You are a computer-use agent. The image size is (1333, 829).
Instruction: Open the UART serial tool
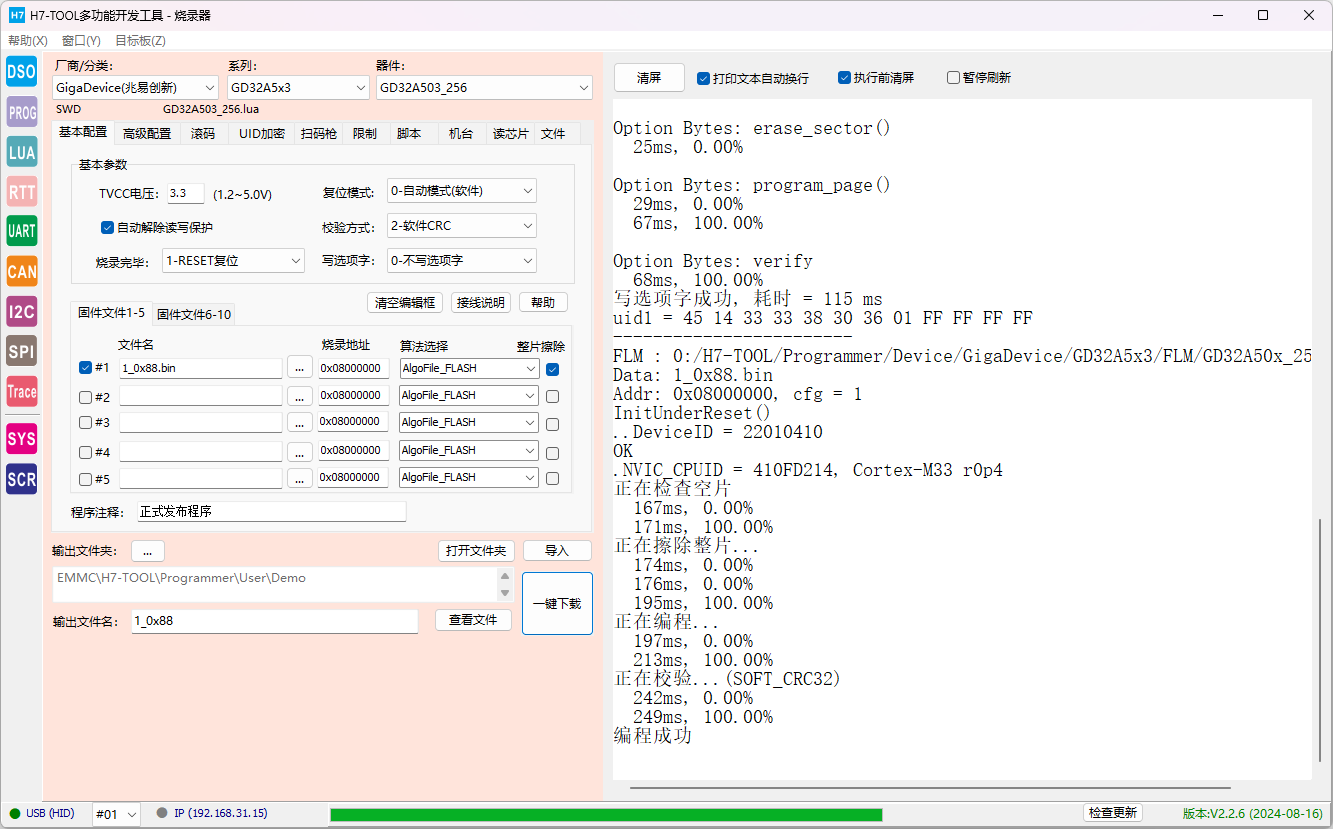(x=22, y=231)
